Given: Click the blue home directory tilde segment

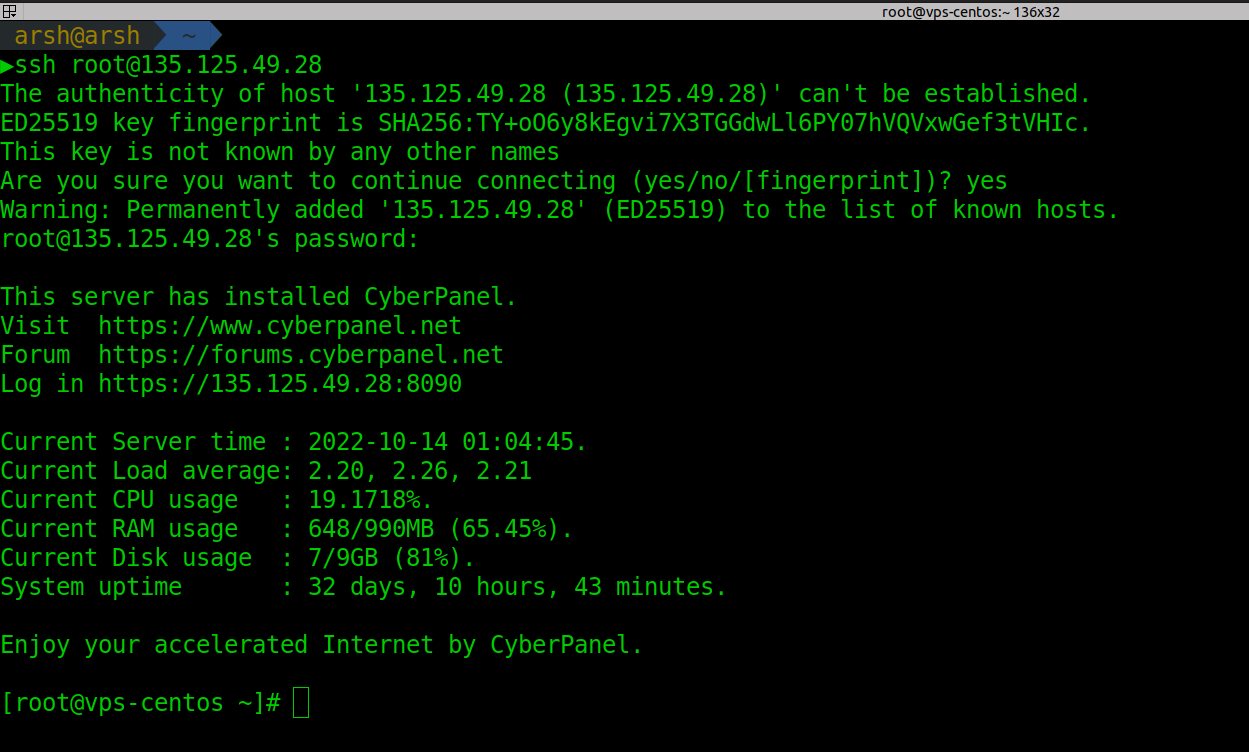Looking at the screenshot, I should 189,37.
